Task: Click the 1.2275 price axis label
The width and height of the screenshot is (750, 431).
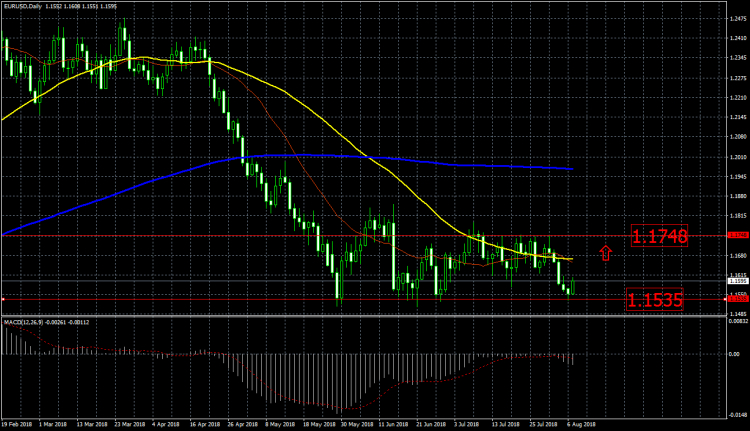Action: (x=739, y=78)
